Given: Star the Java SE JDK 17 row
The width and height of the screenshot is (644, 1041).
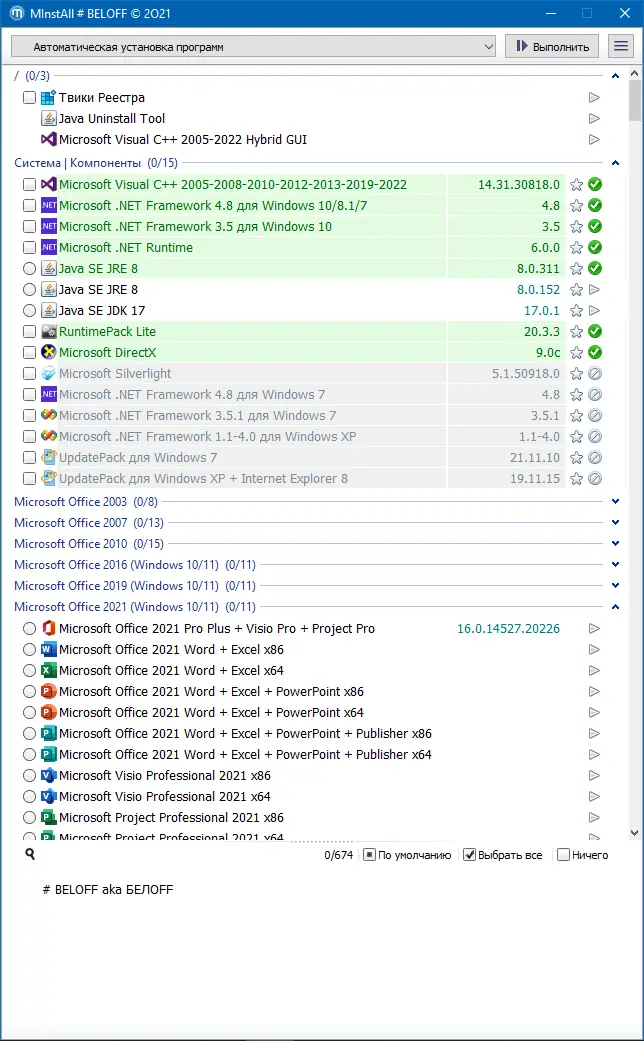Looking at the screenshot, I should 576,311.
